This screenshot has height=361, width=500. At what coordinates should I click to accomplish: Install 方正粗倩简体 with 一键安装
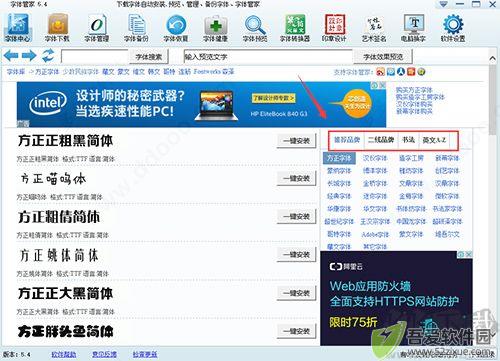click(x=296, y=217)
